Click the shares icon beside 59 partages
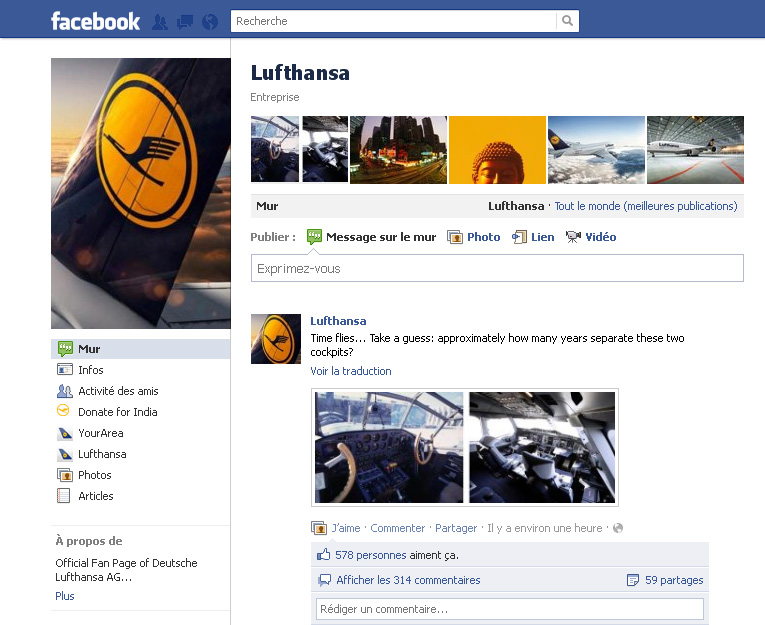The image size is (765, 625). click(x=632, y=580)
